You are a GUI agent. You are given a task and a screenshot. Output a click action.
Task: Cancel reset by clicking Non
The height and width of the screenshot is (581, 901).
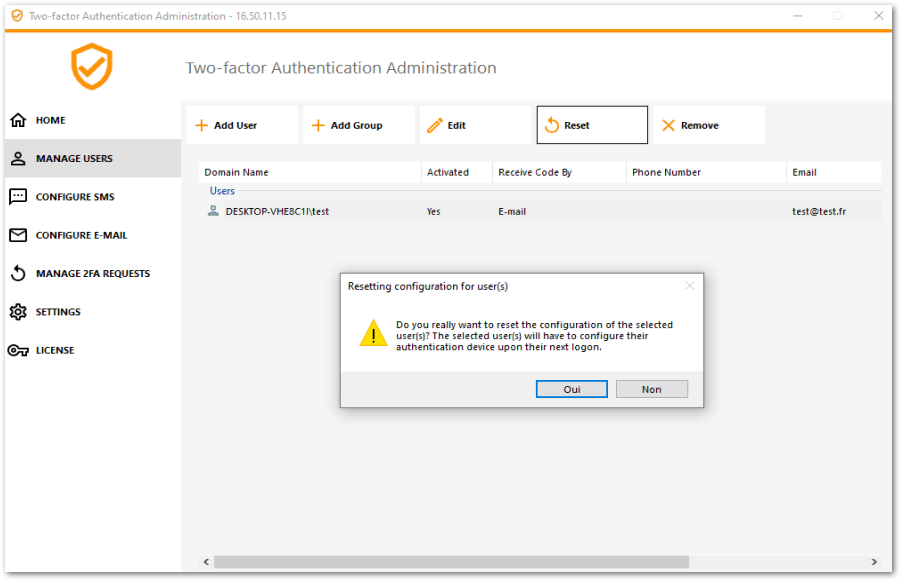pos(651,389)
